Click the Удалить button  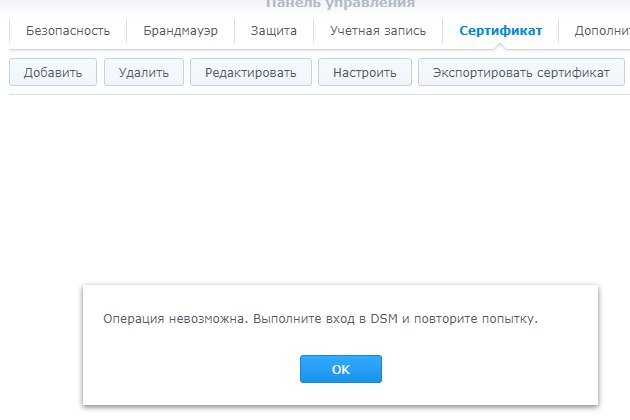pos(144,72)
